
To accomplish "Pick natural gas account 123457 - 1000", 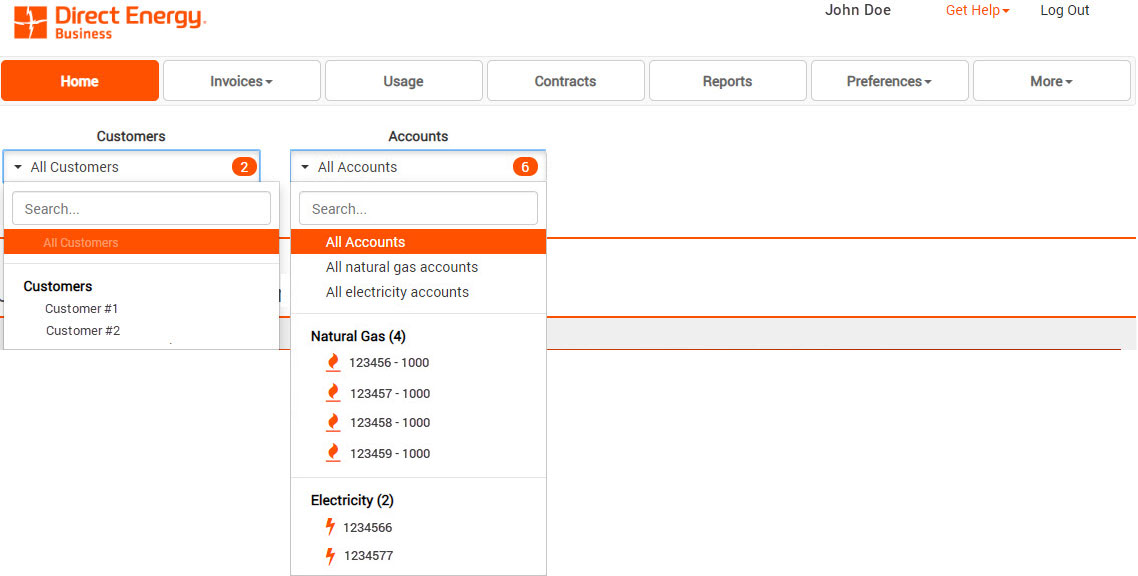I will click(x=390, y=393).
